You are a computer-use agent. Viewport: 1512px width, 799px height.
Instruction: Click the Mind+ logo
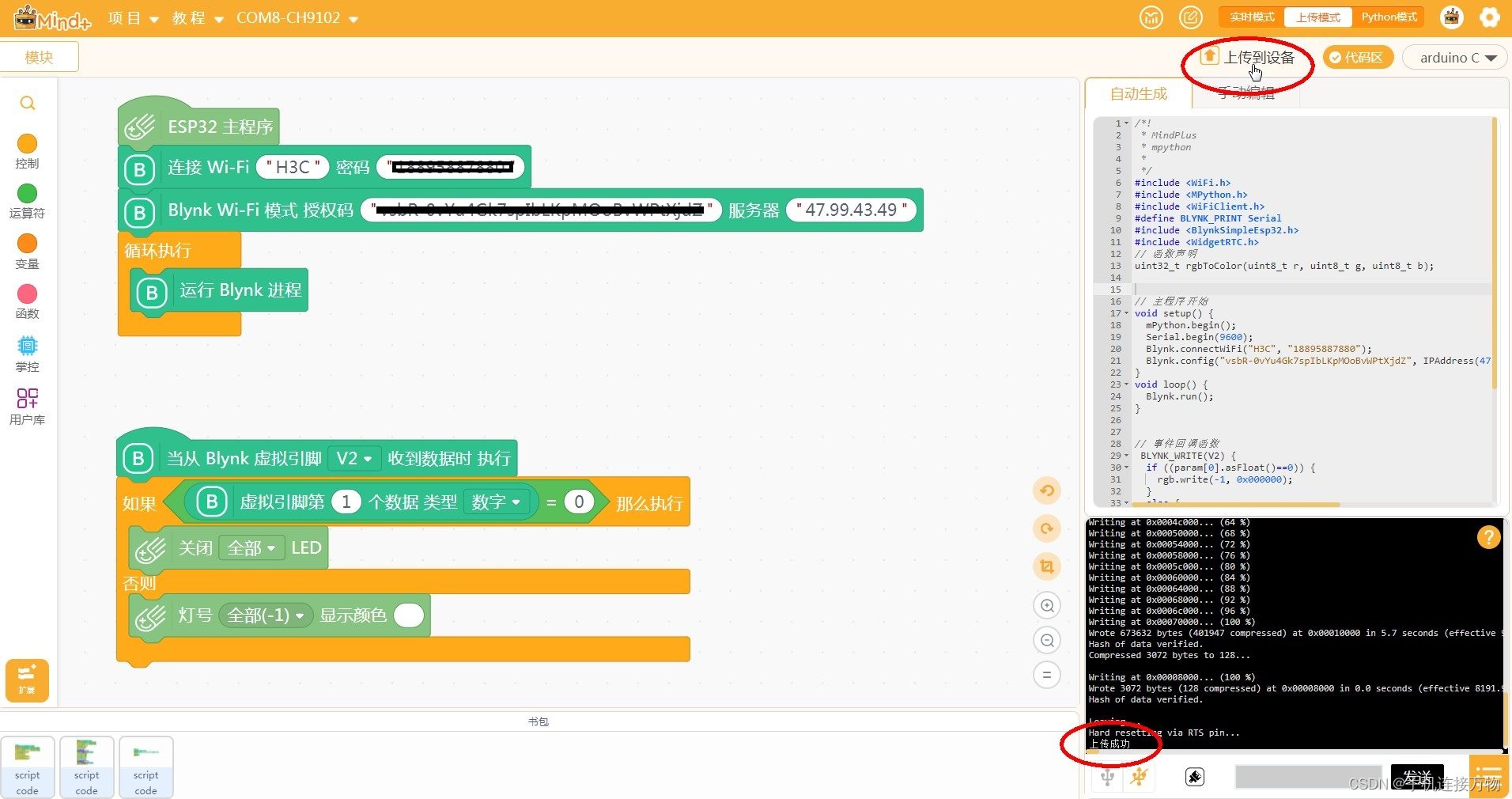pyautogui.click(x=52, y=17)
